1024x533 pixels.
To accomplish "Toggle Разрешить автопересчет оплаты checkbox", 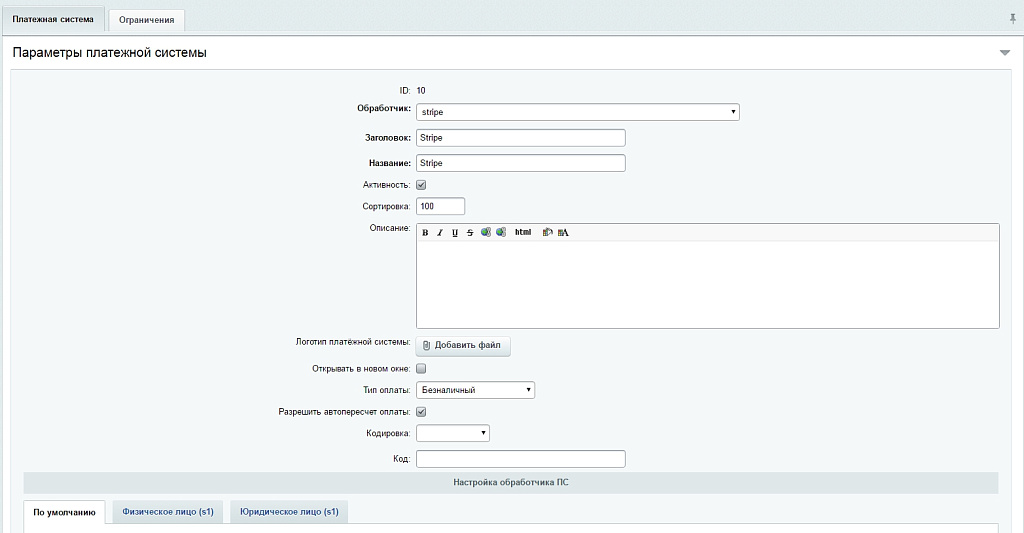I will (x=421, y=412).
